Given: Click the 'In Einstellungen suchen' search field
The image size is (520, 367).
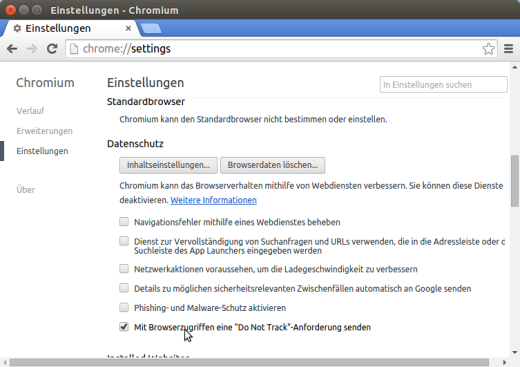Looking at the screenshot, I should click(x=443, y=85).
